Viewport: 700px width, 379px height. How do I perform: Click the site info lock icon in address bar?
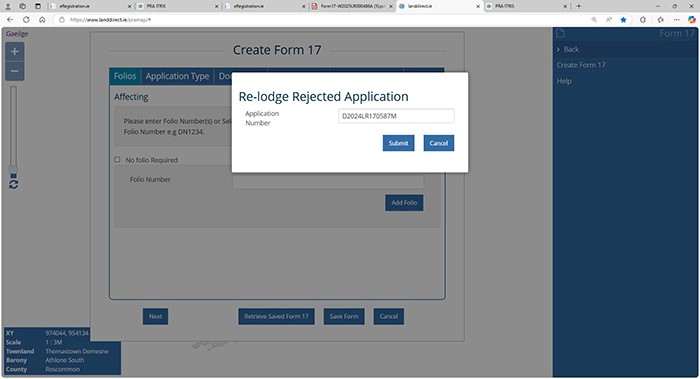(x=62, y=20)
